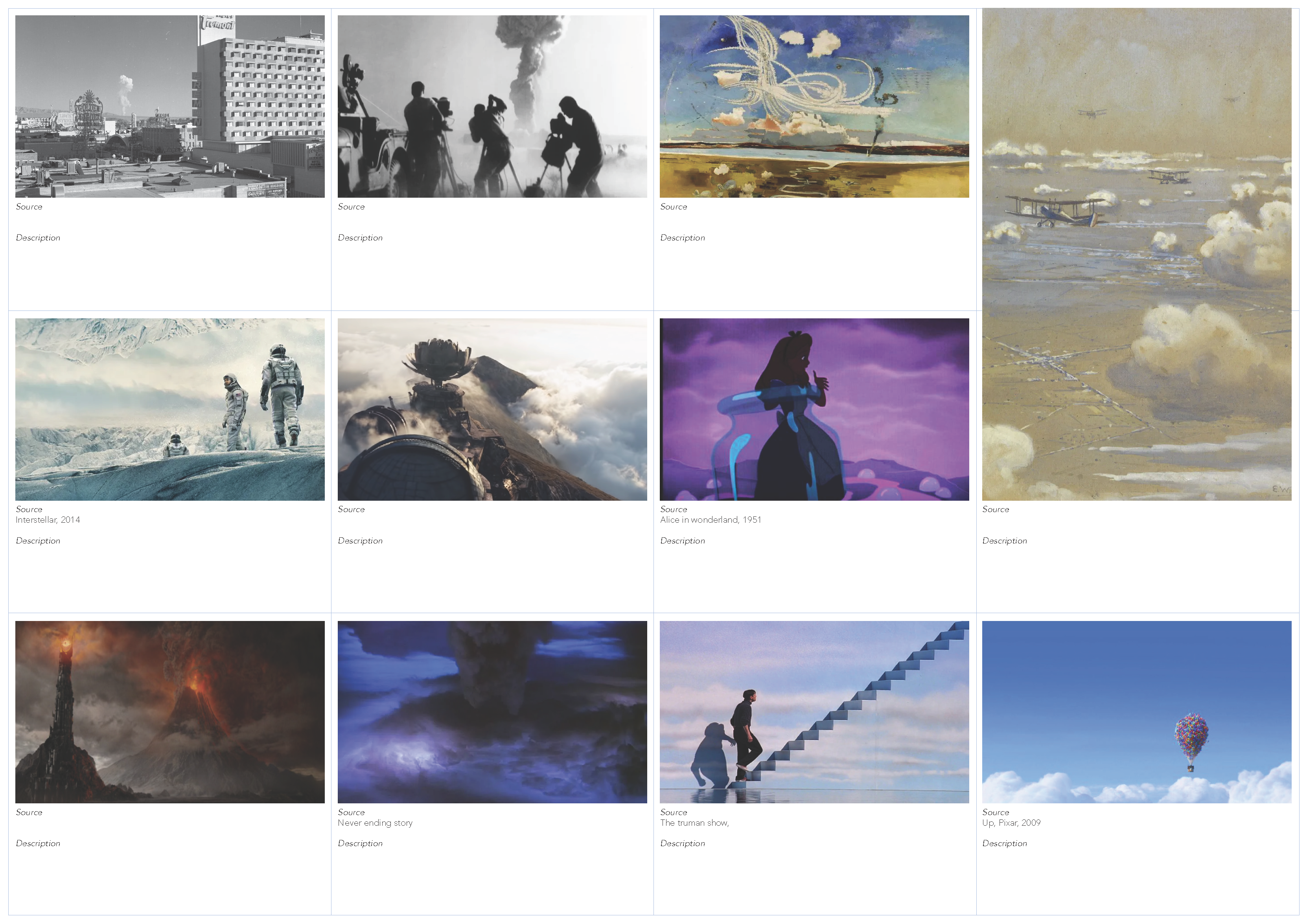
Task: Open the contrail sky painting image
Action: coord(814,107)
